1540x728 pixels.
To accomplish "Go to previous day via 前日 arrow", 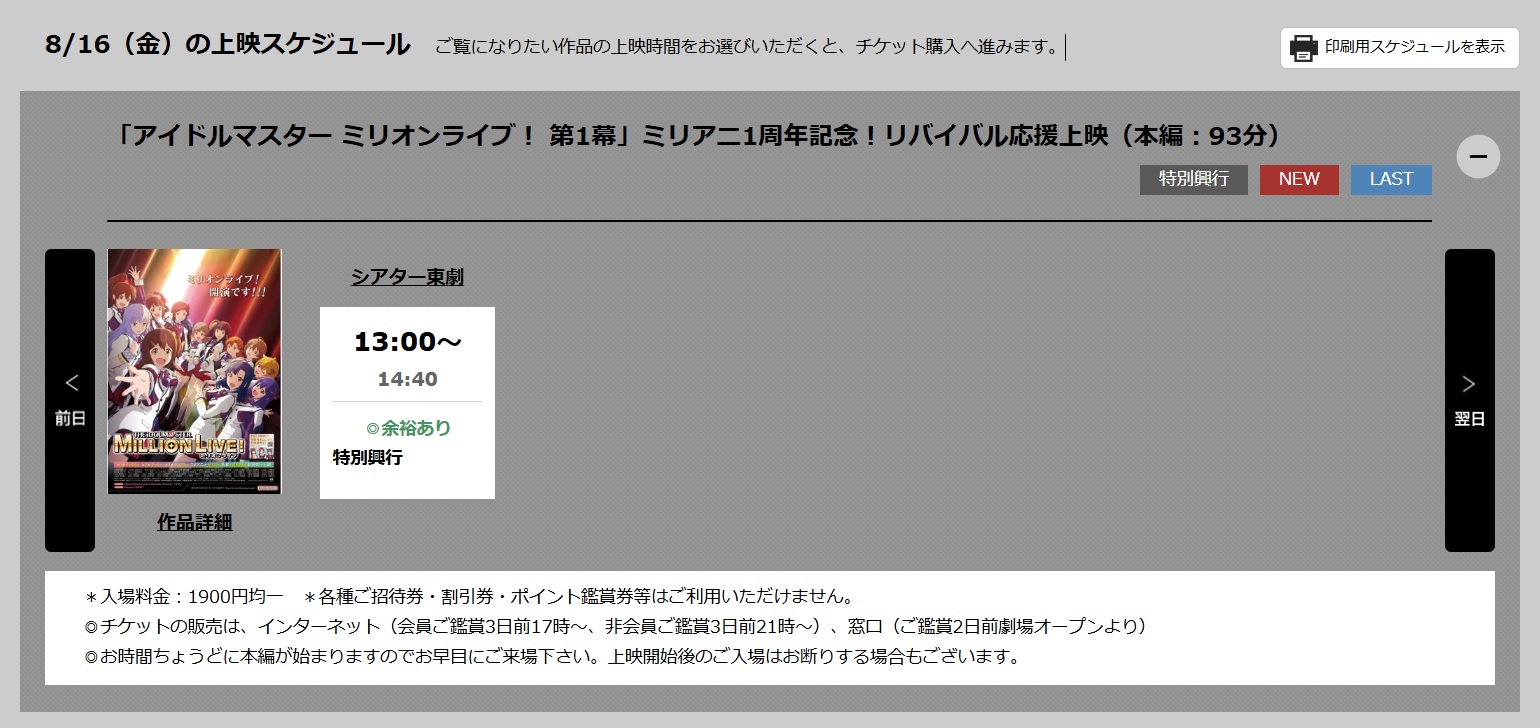I will [70, 400].
